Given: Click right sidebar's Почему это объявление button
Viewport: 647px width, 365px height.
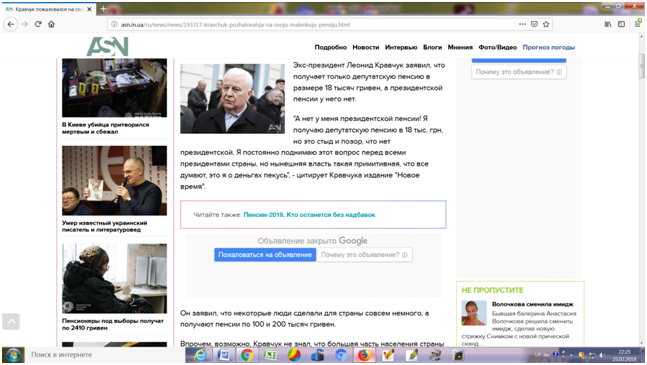Looking at the screenshot, I should (x=519, y=72).
